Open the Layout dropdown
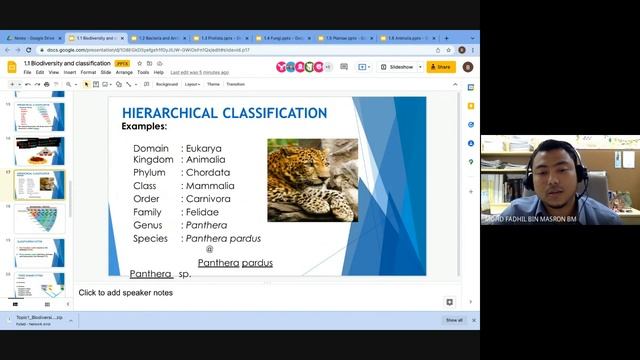This screenshot has height=360, width=640. pyautogui.click(x=192, y=84)
